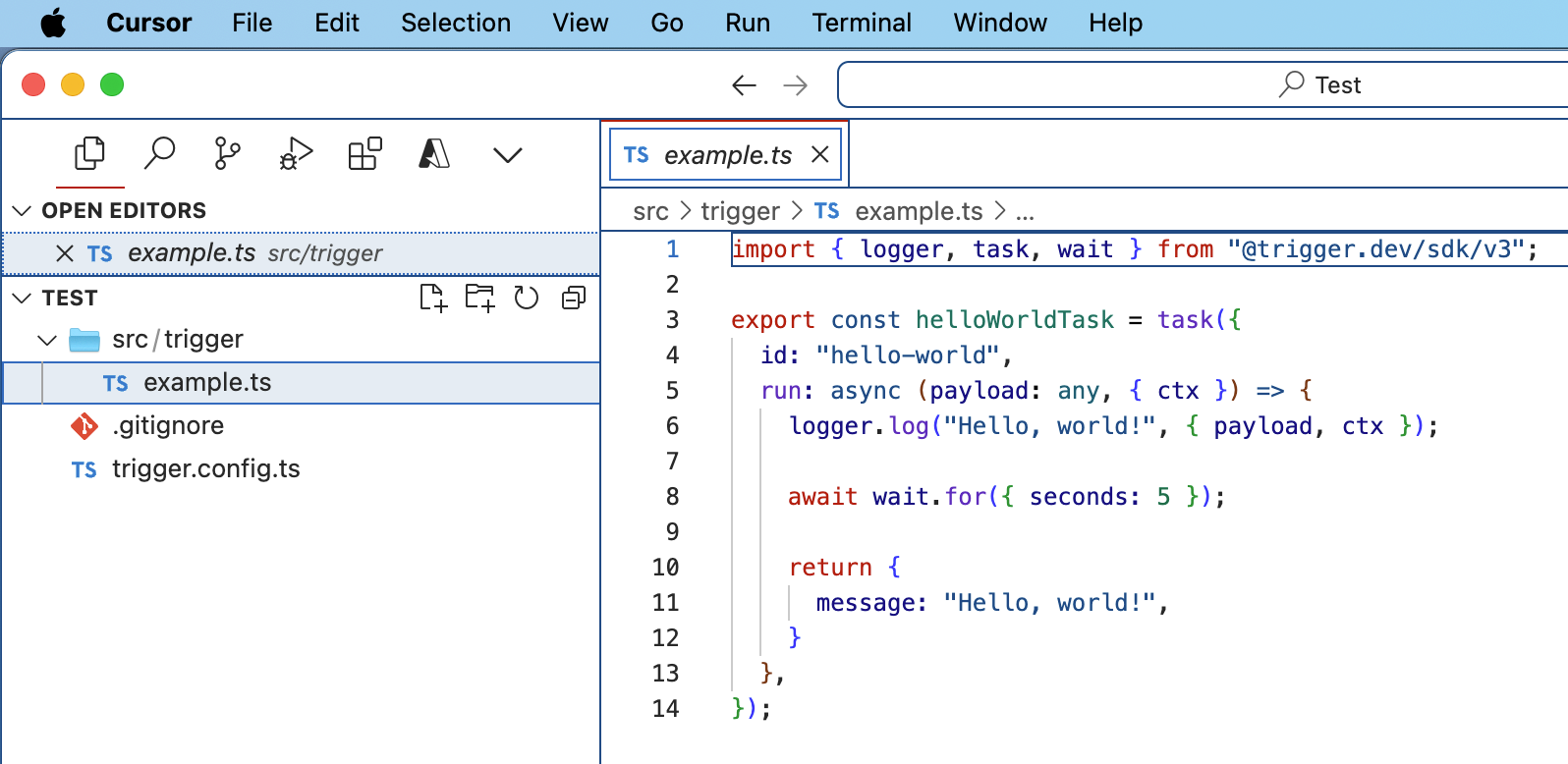
Task: Select the example.ts editor tab
Action: coord(726,154)
